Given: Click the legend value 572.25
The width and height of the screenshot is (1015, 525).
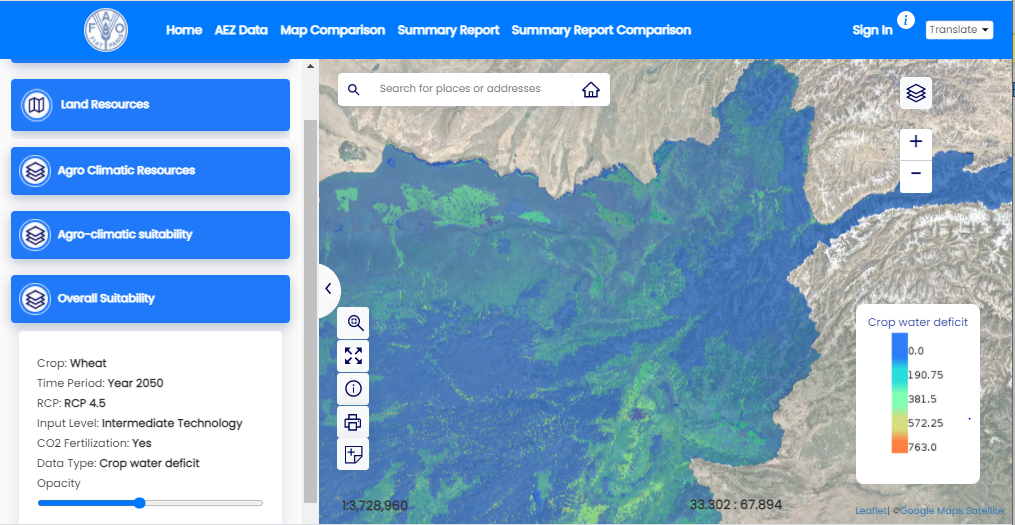Looking at the screenshot, I should click(x=927, y=423).
